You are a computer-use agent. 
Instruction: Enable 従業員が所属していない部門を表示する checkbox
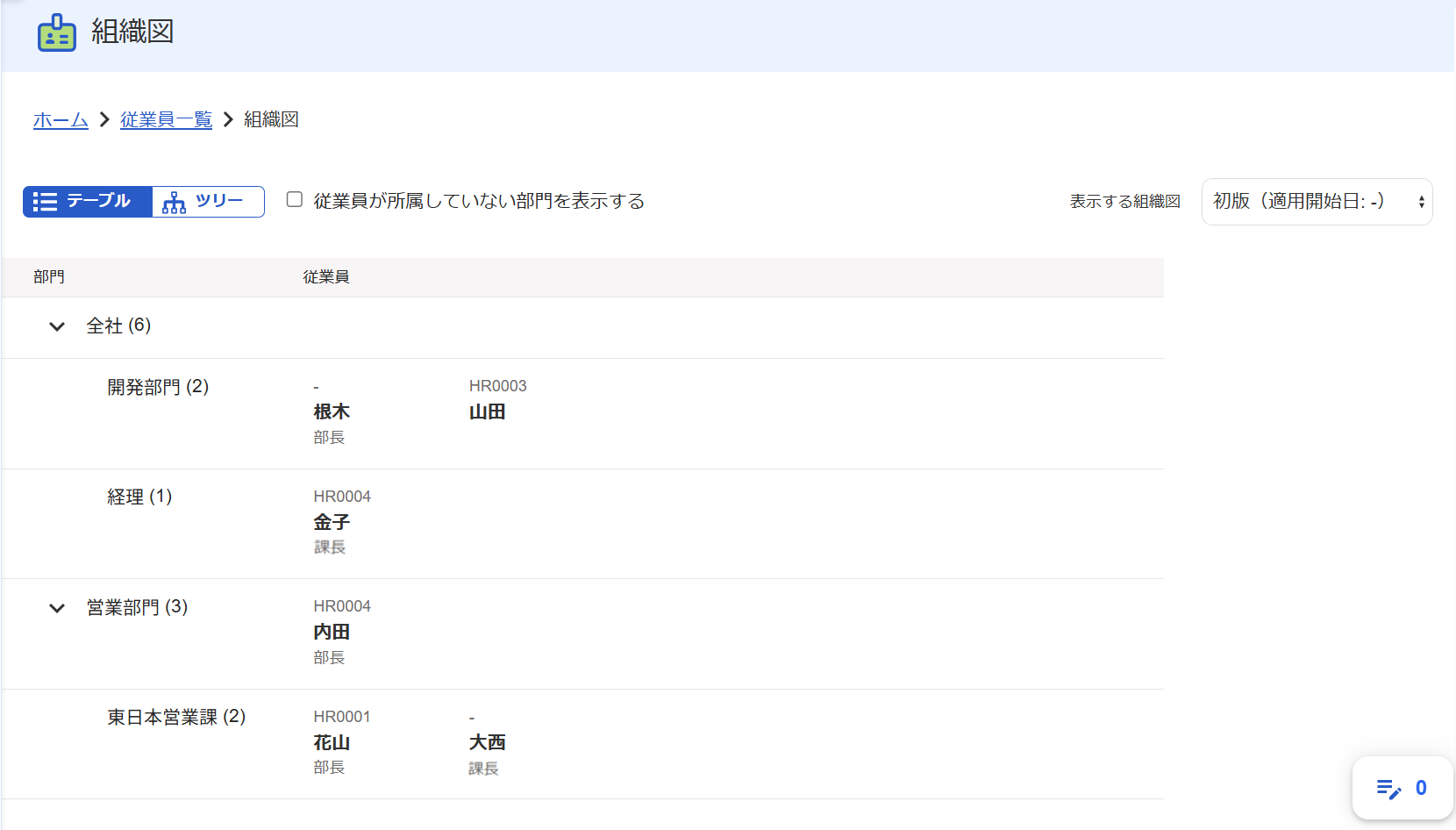295,200
